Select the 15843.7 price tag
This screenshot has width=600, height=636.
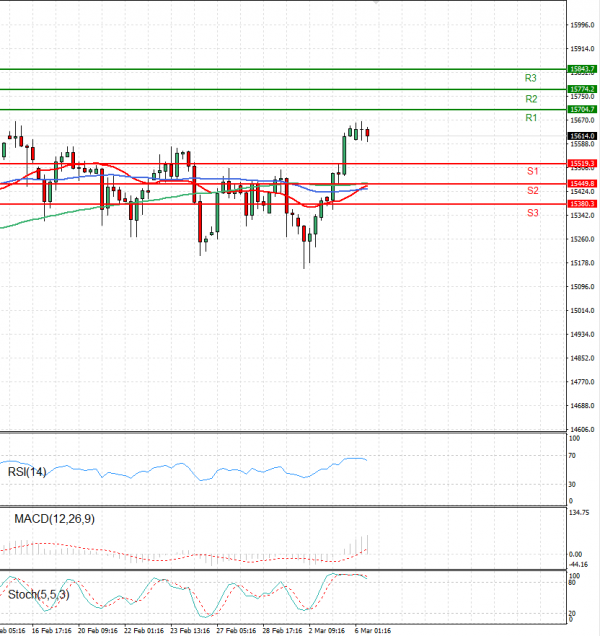tap(582, 69)
